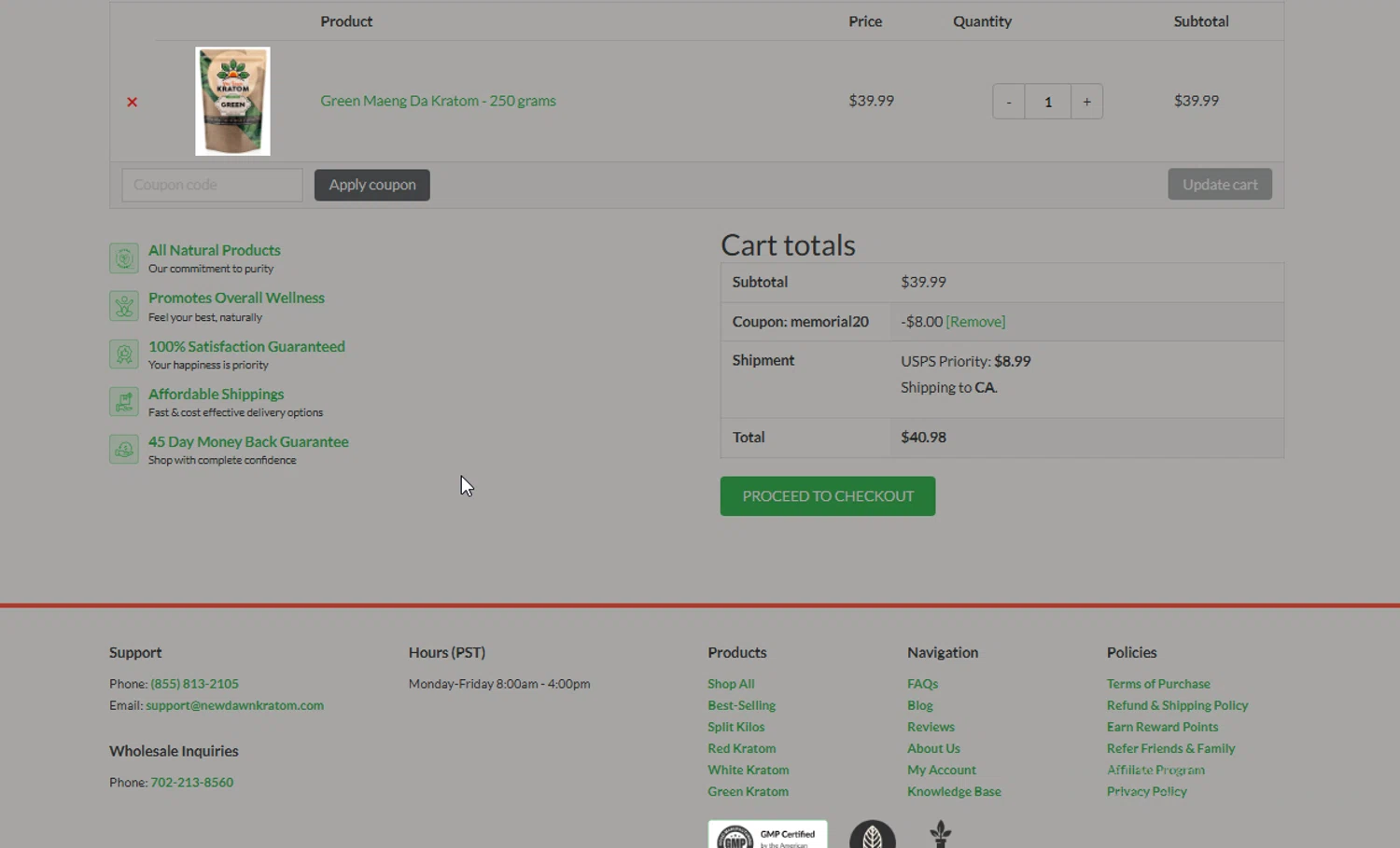This screenshot has width=1400, height=848.
Task: Open Refer Friends & Family page
Action: click(1170, 748)
